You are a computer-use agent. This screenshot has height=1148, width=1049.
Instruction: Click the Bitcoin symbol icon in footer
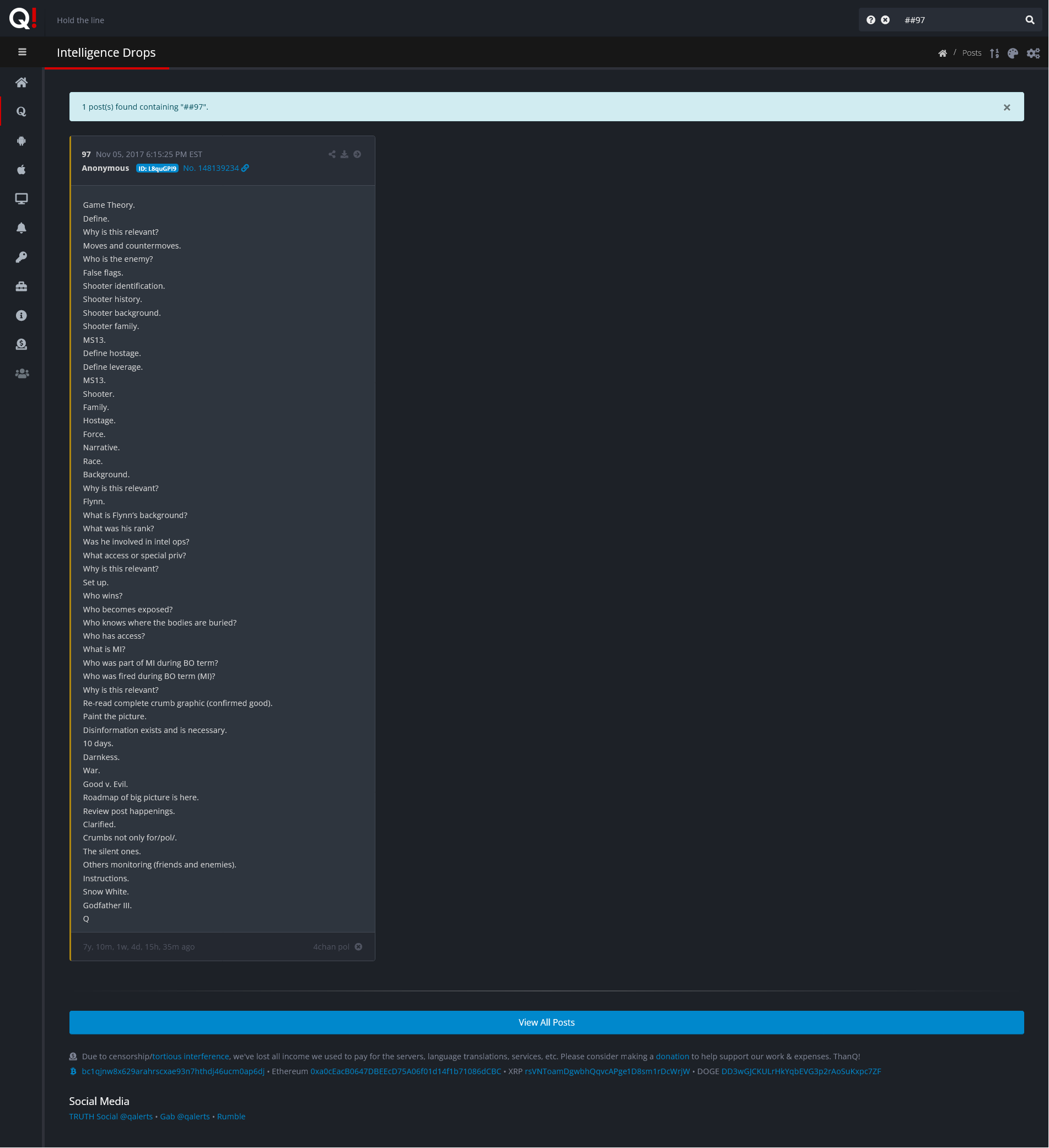coord(73,1072)
